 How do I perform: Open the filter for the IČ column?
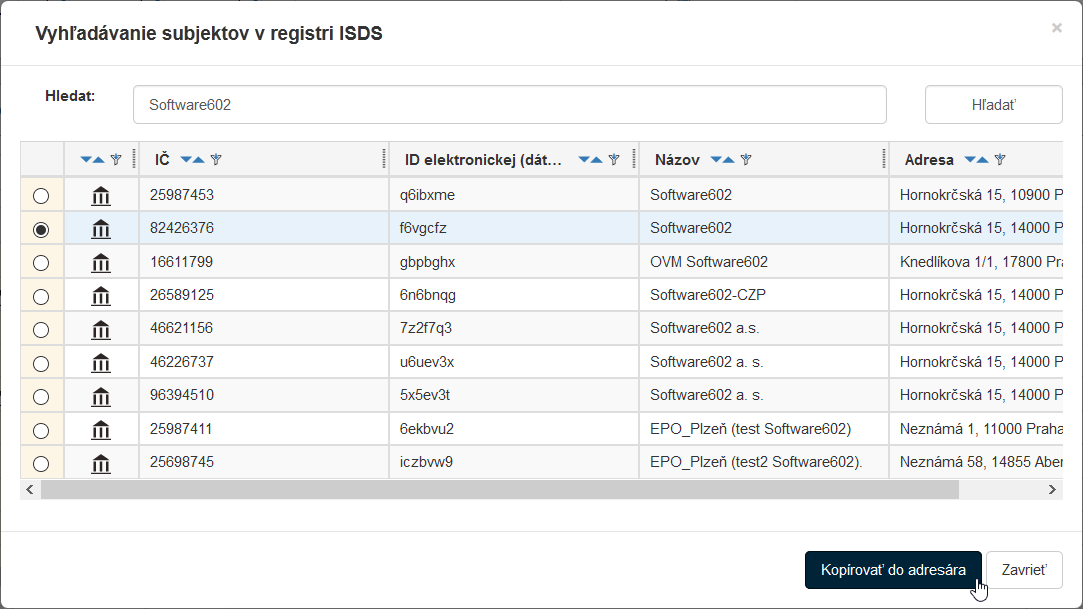pyautogui.click(x=216, y=160)
